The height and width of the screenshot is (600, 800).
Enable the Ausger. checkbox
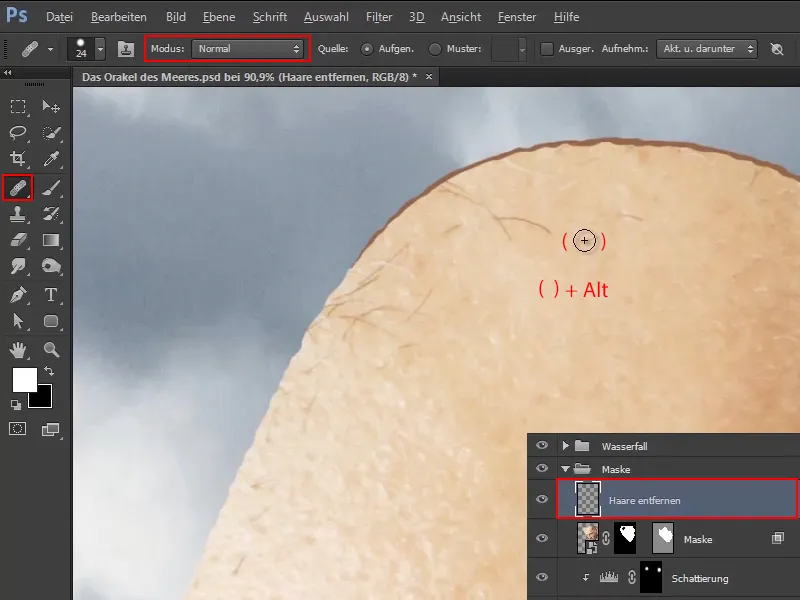pyautogui.click(x=547, y=49)
